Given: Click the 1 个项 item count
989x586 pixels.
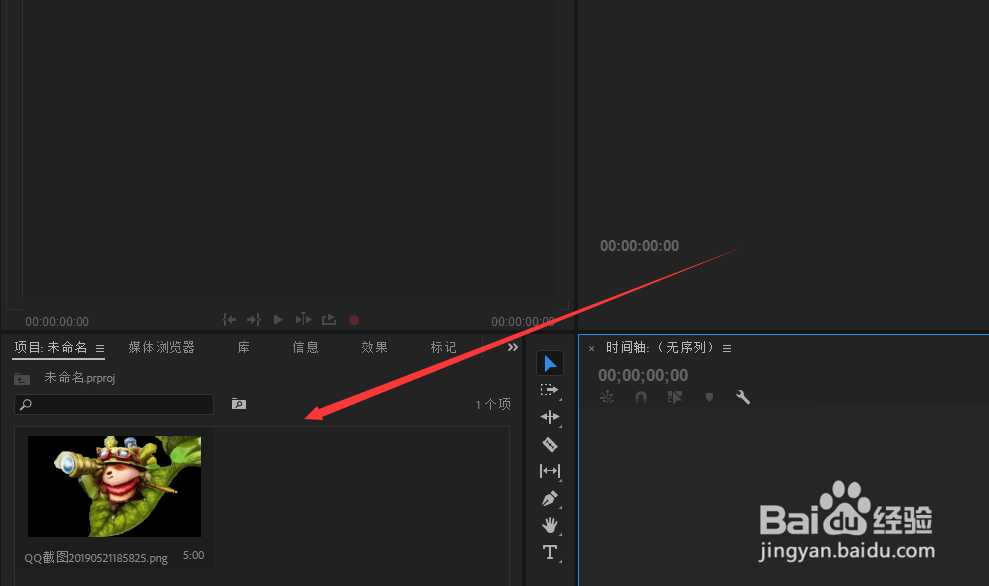Looking at the screenshot, I should [493, 404].
